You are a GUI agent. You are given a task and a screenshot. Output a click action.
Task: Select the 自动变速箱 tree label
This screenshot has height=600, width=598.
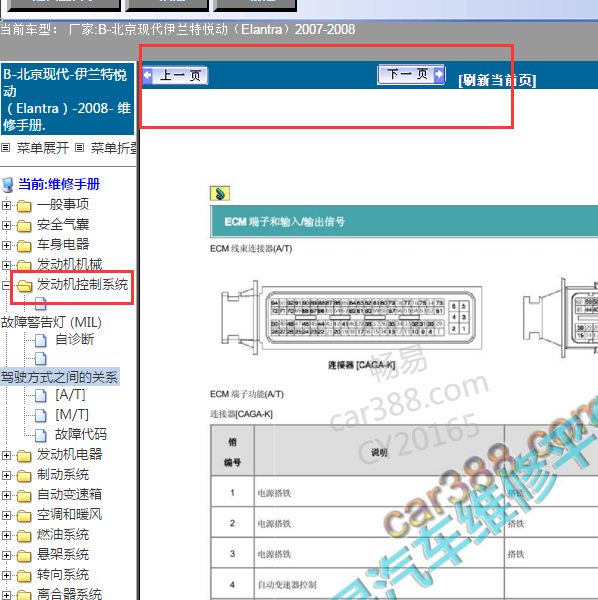click(70, 494)
